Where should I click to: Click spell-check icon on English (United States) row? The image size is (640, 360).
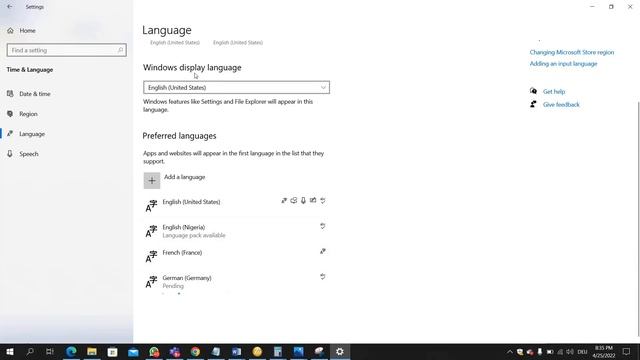pyautogui.click(x=322, y=200)
